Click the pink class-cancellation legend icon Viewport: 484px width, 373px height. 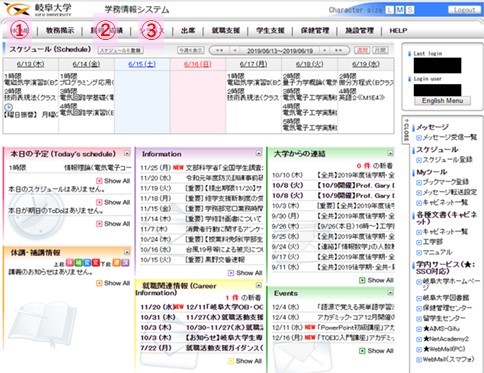pos(70,263)
